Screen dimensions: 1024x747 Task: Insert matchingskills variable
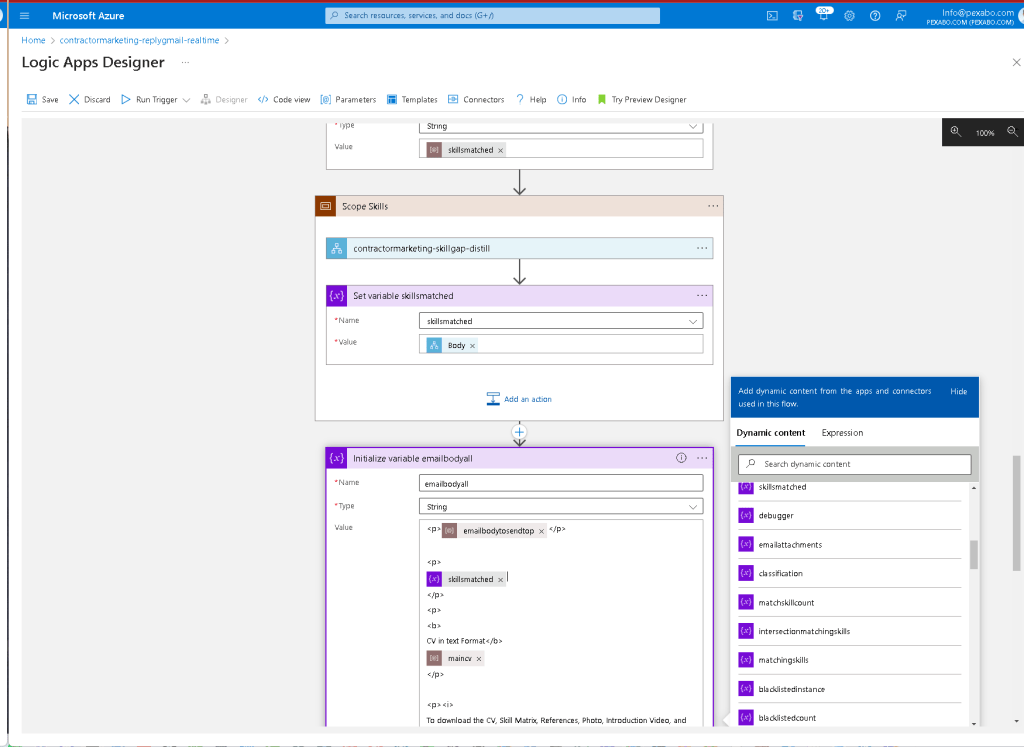point(849,660)
